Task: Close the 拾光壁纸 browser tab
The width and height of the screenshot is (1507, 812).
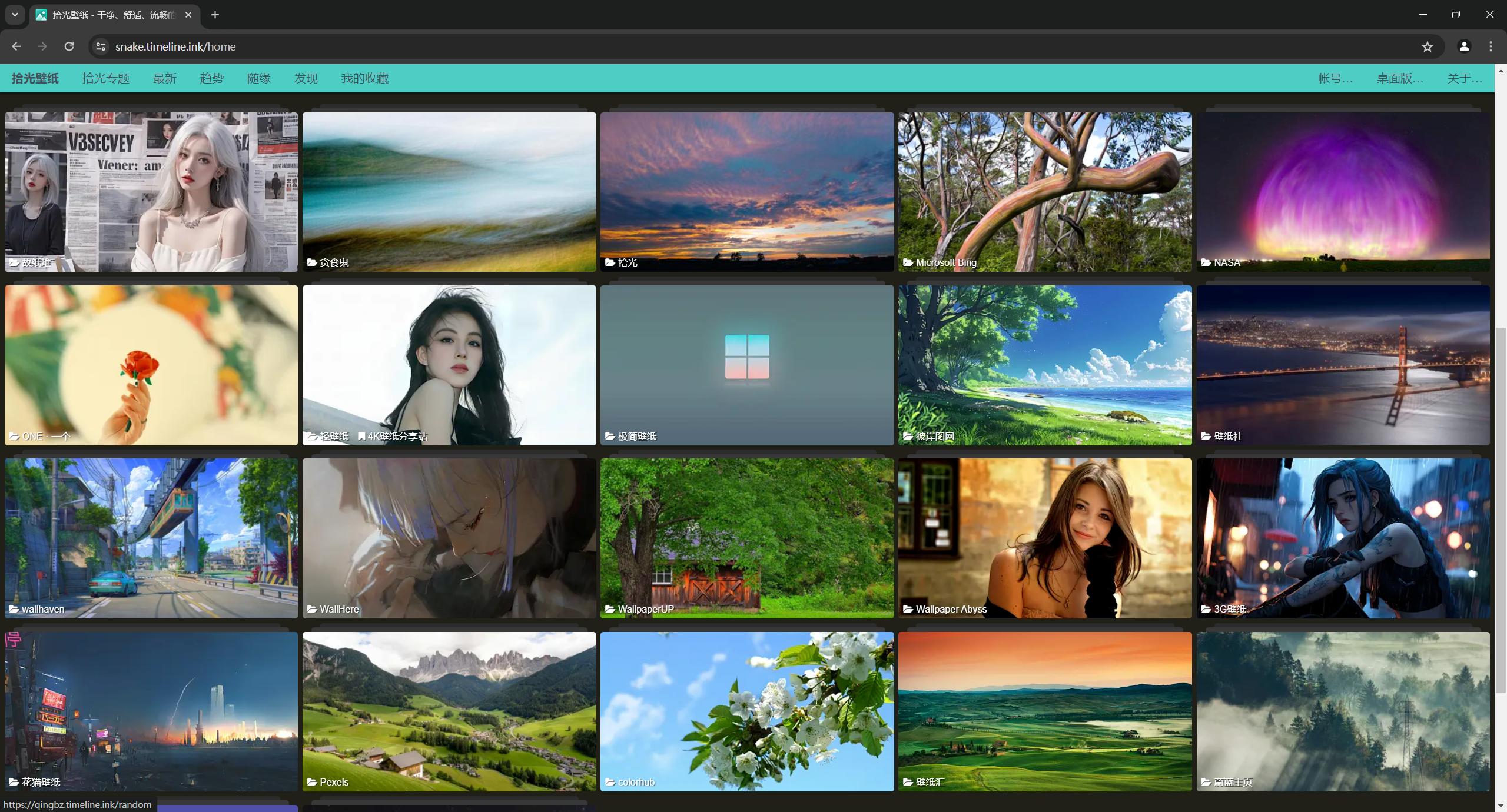Action: coord(188,15)
